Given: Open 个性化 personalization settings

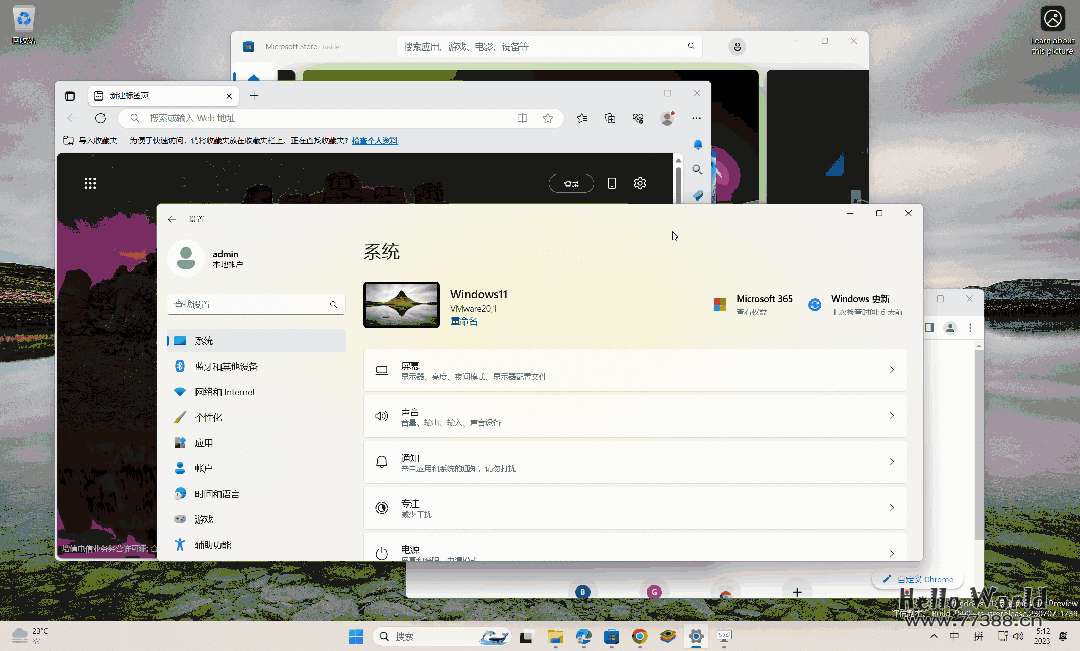Looking at the screenshot, I should tap(255, 417).
